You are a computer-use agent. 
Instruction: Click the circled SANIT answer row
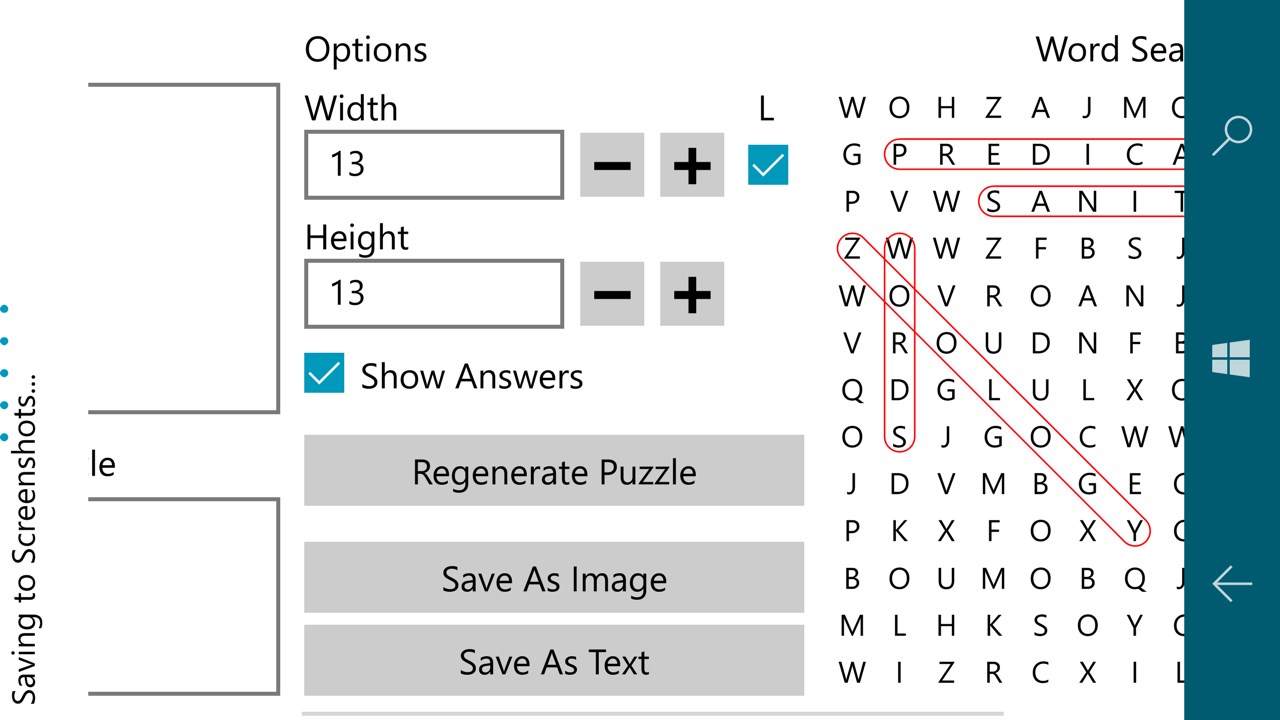pyautogui.click(x=1080, y=202)
